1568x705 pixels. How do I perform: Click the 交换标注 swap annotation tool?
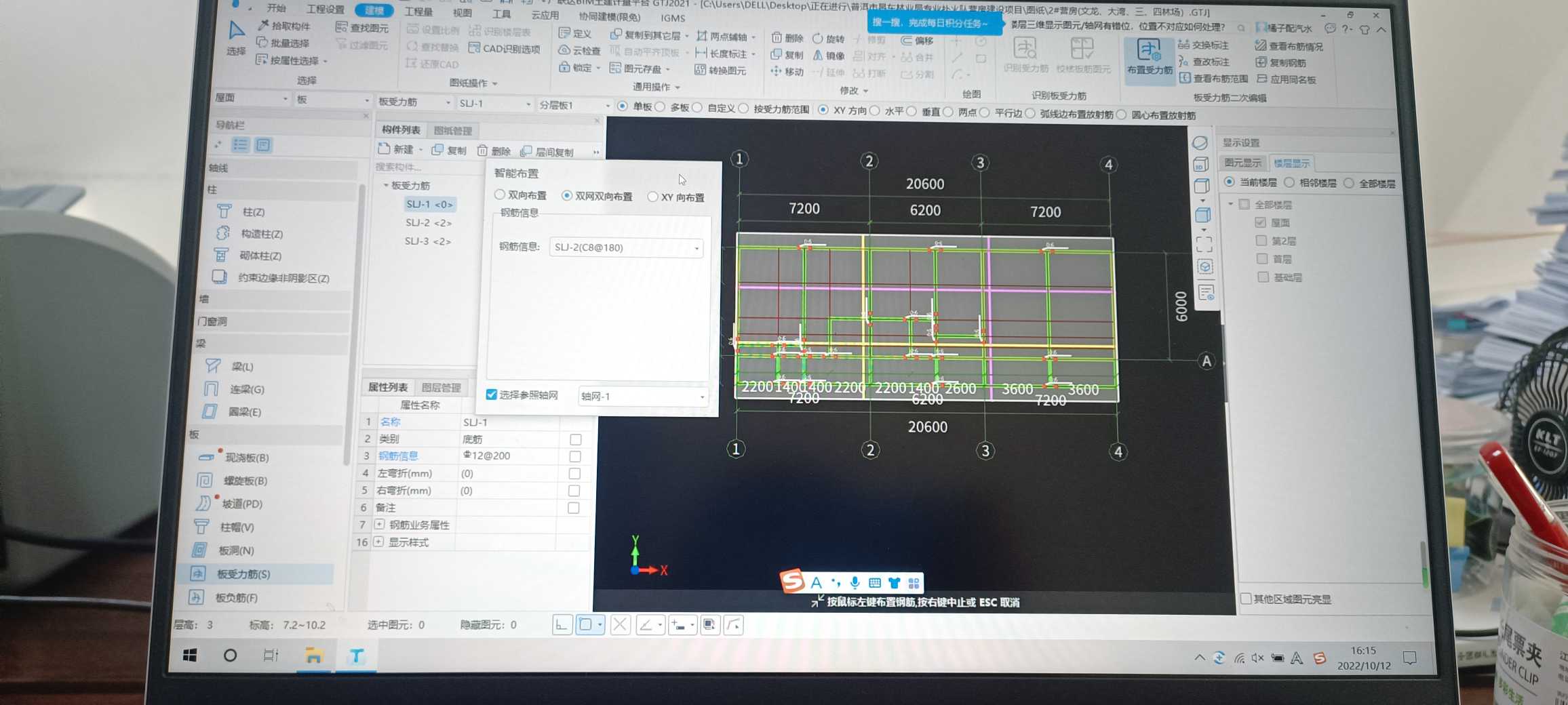click(x=1203, y=45)
